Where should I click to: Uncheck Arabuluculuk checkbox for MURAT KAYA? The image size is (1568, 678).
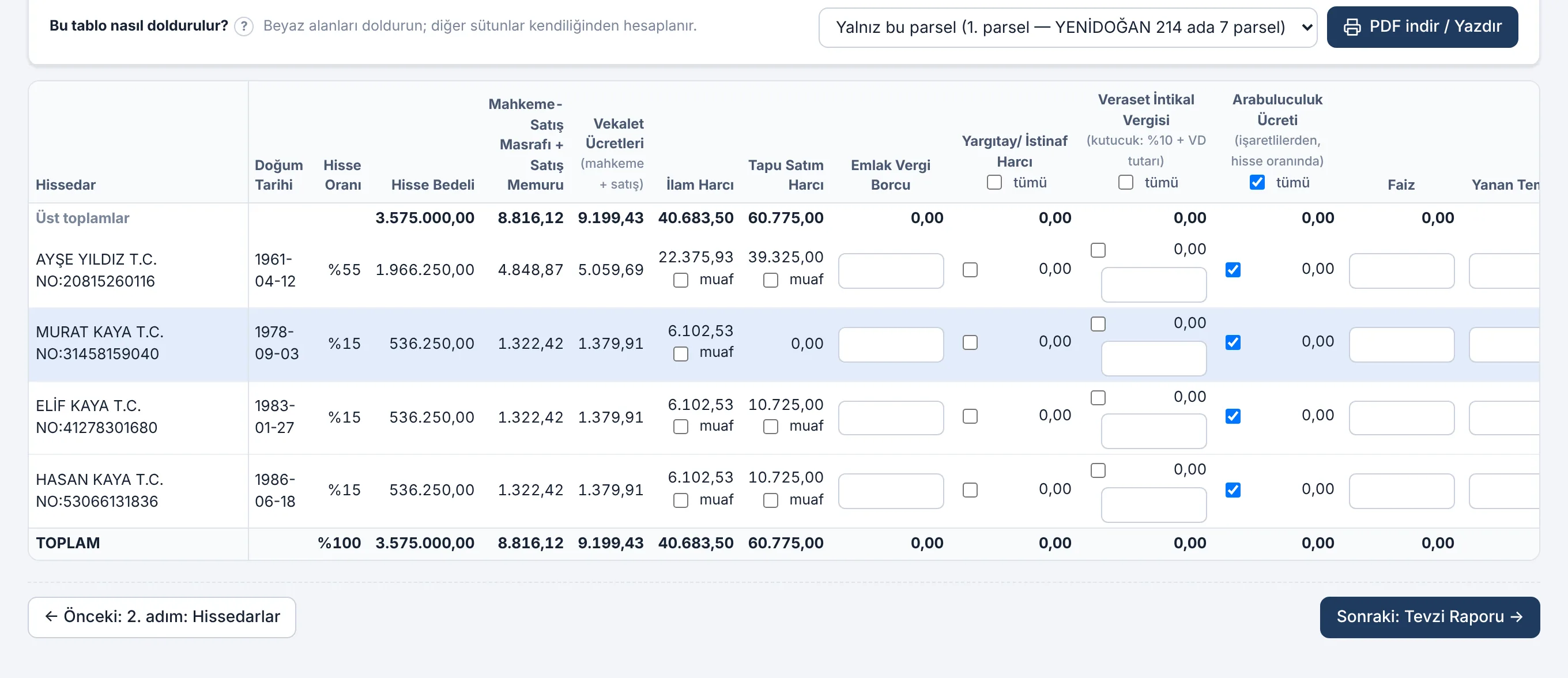click(1232, 342)
